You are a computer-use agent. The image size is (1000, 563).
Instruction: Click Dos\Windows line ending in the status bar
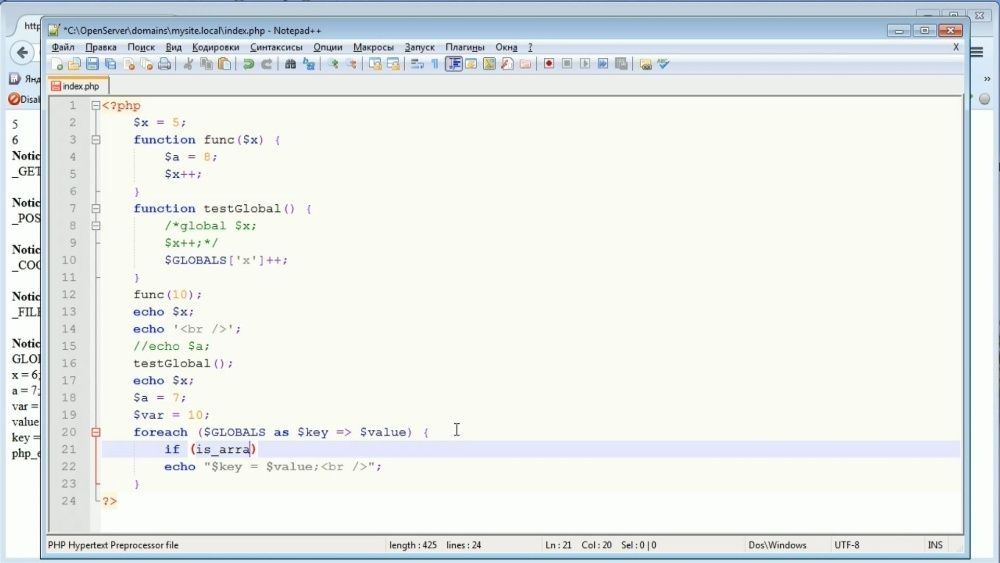777,545
